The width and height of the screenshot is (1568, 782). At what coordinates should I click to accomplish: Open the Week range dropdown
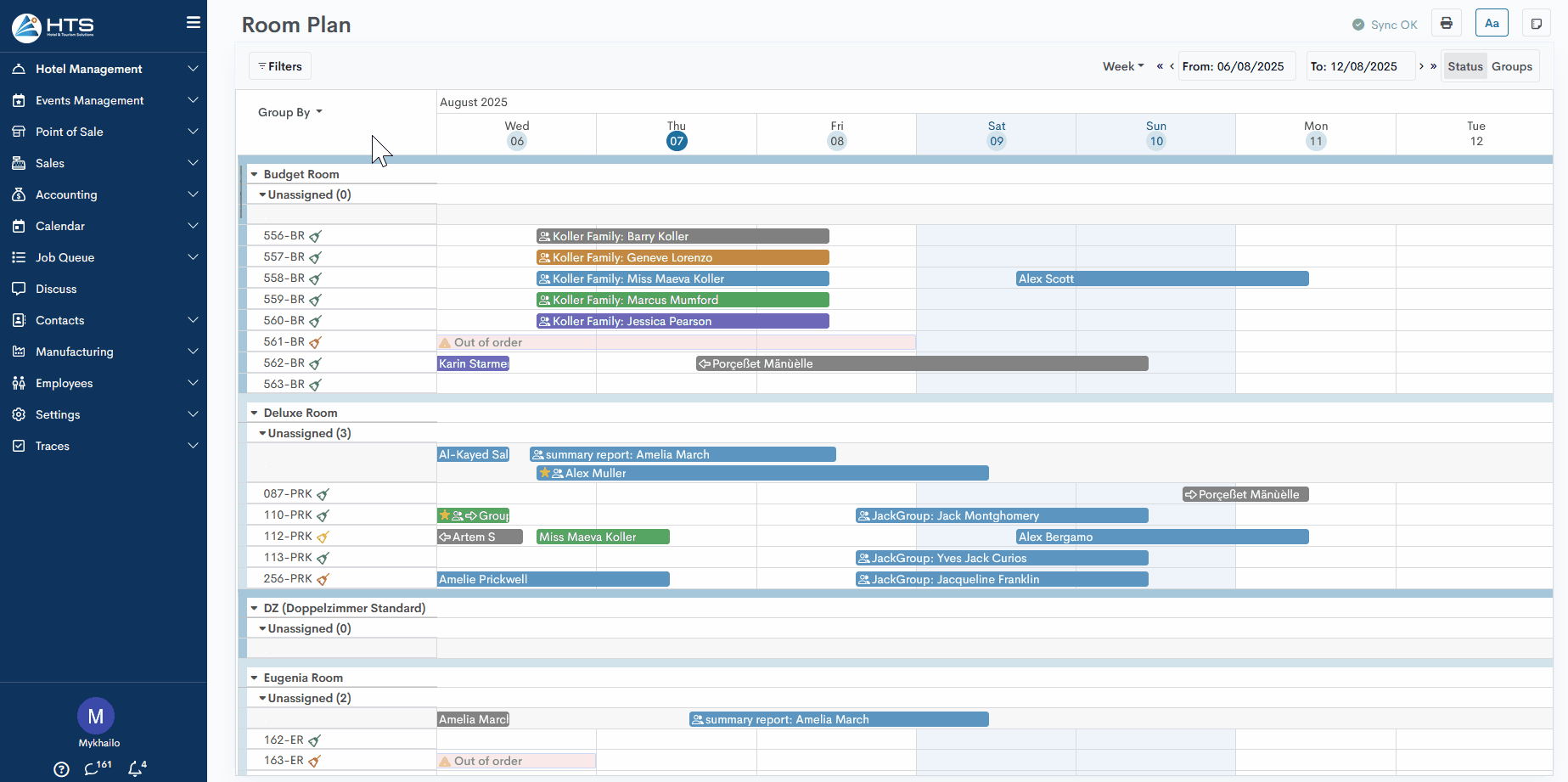1122,66
